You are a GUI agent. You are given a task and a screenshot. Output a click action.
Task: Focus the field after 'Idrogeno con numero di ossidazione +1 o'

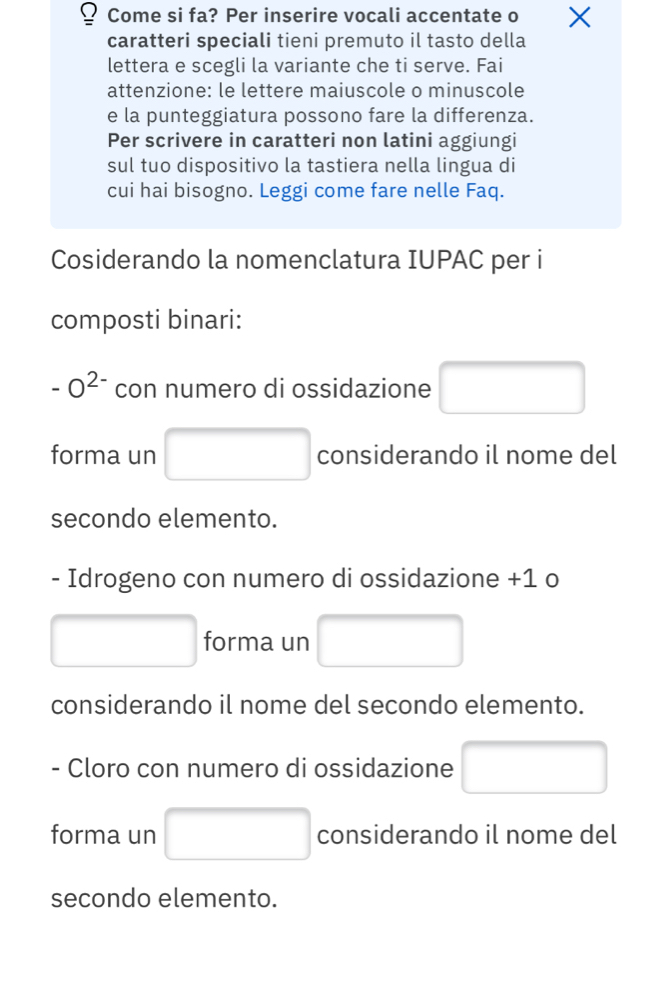[124, 640]
